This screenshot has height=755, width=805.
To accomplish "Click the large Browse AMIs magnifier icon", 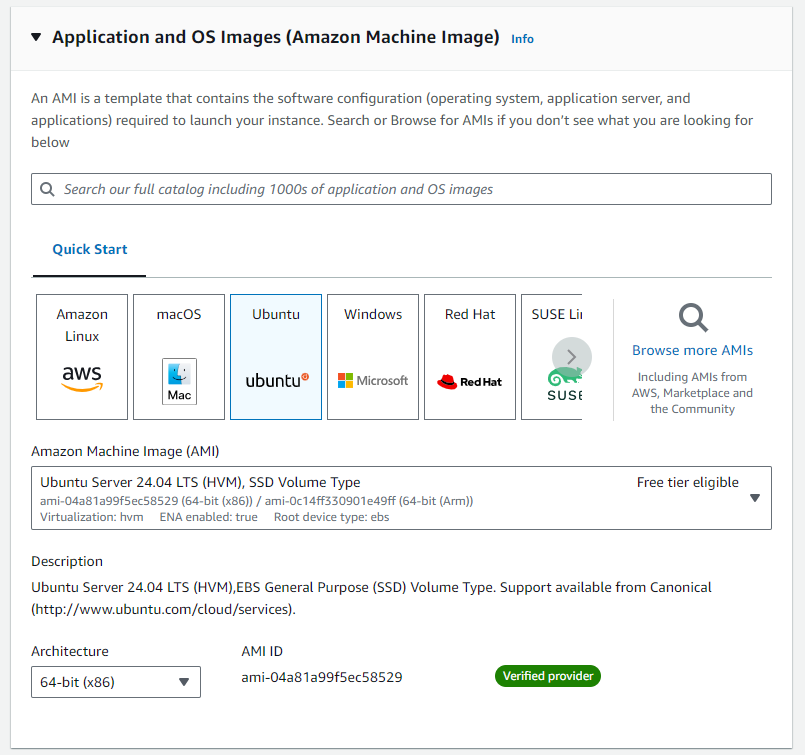I will tap(693, 318).
